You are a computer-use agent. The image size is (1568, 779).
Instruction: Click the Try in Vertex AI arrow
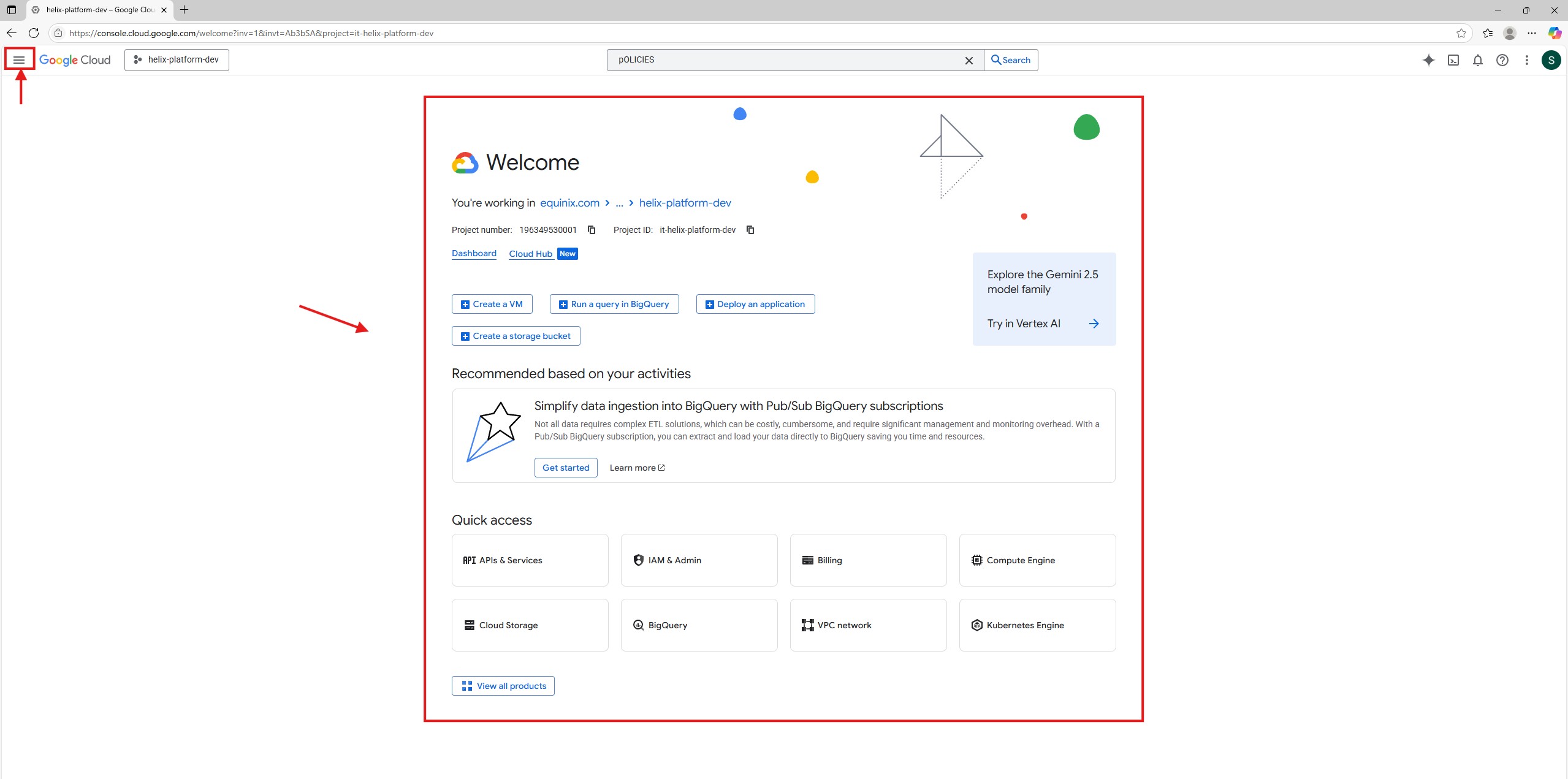(x=1094, y=324)
